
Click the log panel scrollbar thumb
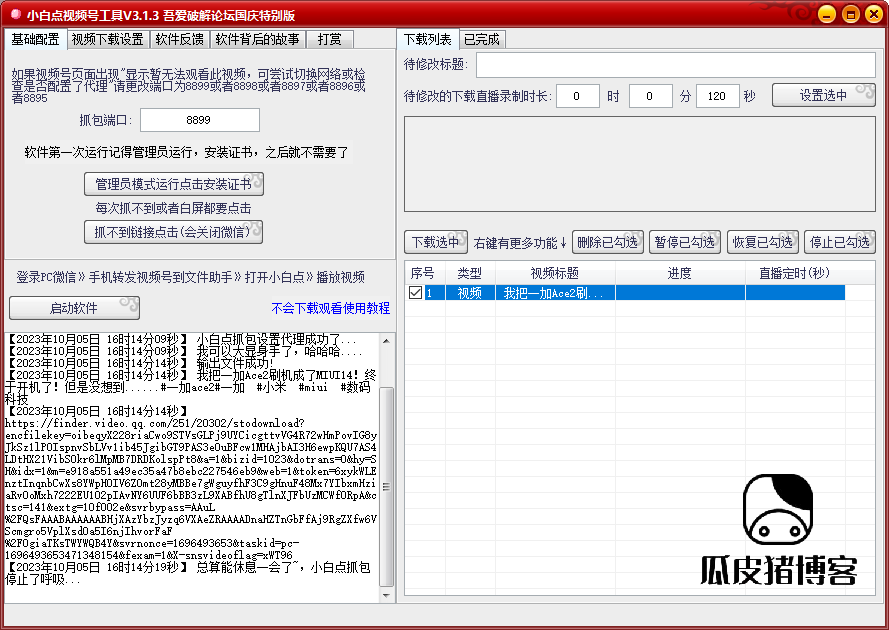click(386, 487)
